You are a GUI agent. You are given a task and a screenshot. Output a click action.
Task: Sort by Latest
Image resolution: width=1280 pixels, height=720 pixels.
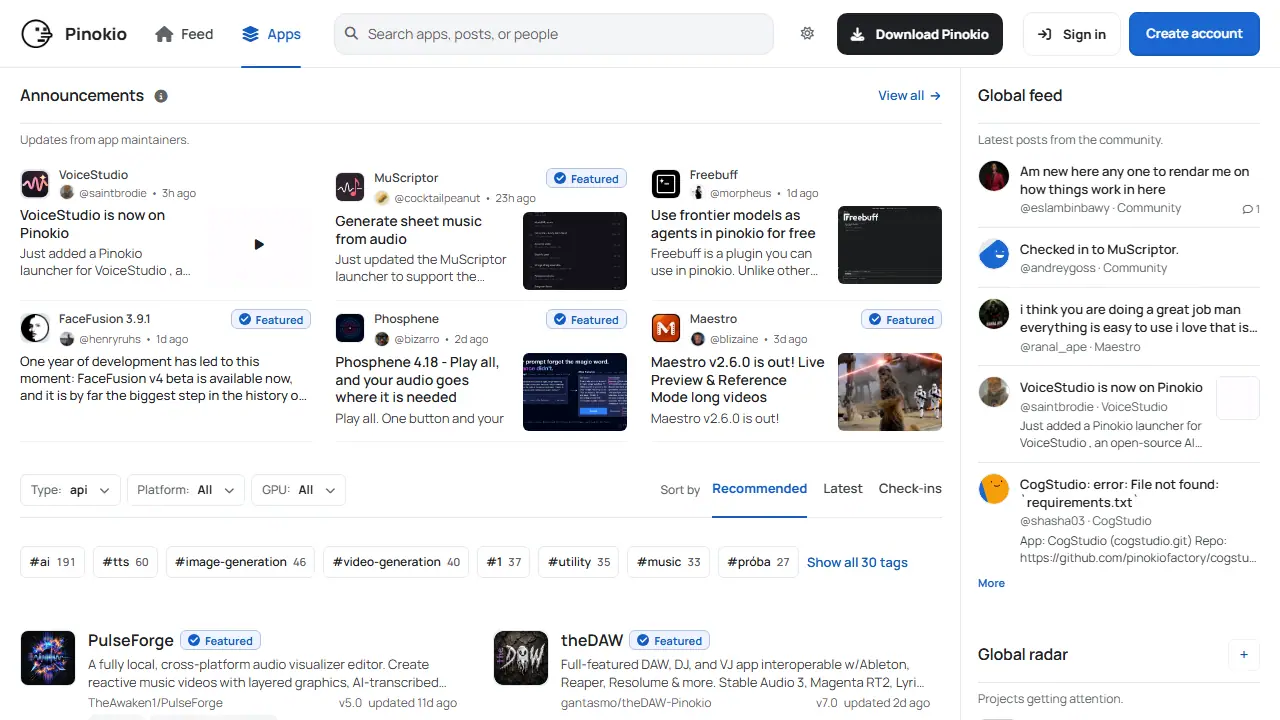coord(843,489)
